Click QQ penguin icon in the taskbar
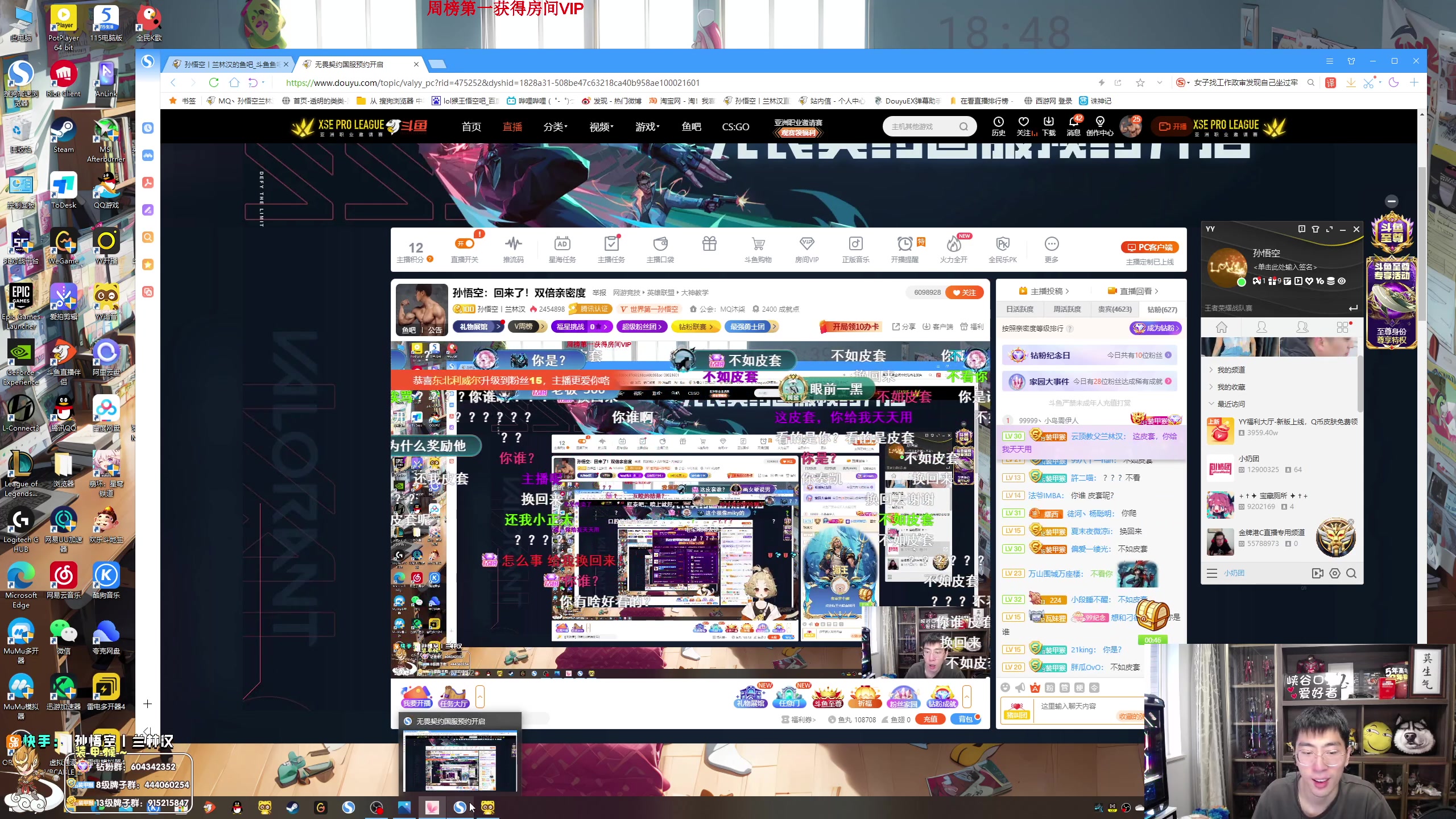 237,807
